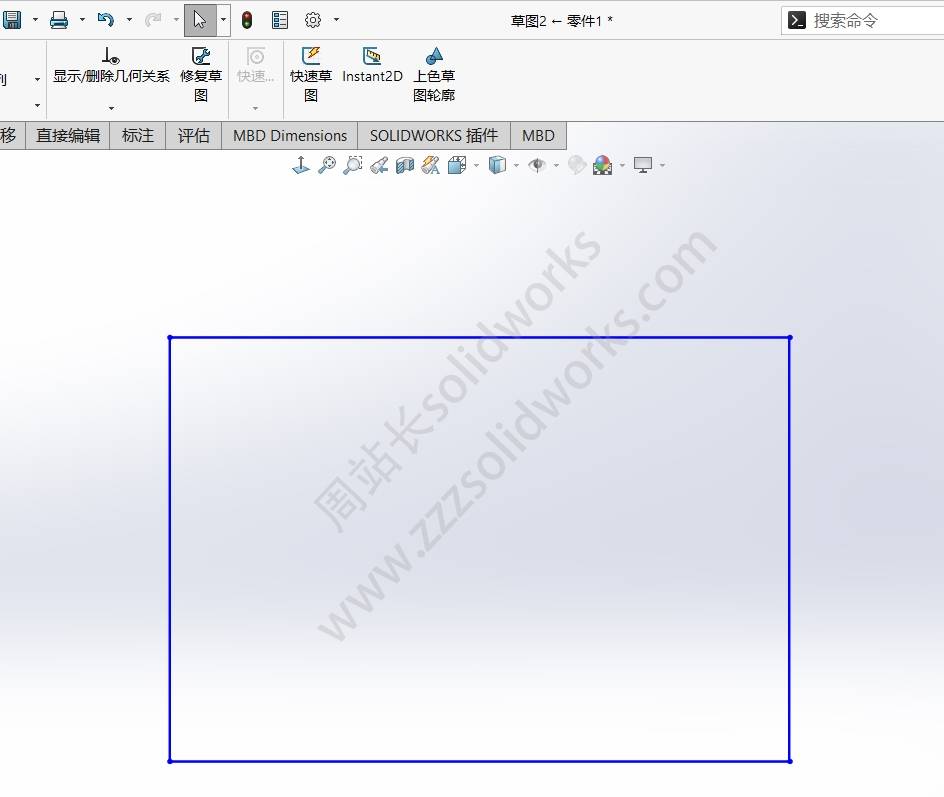
Task: Select the MBD tab
Action: coord(538,135)
